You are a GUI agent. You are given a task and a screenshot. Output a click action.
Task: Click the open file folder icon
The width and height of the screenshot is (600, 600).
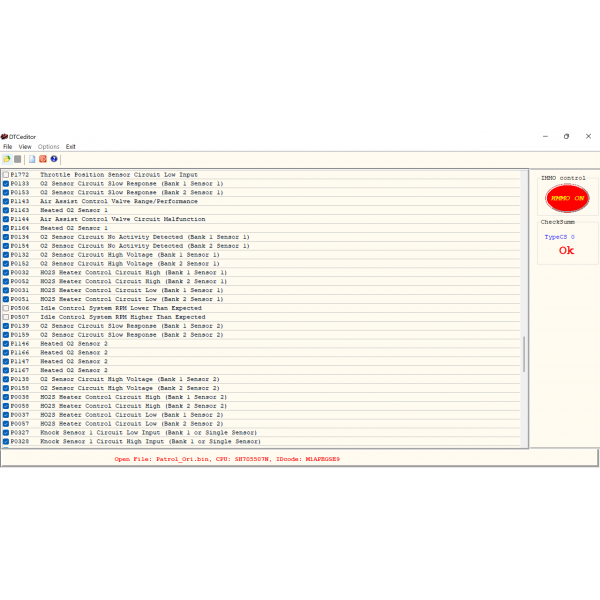coord(6,159)
